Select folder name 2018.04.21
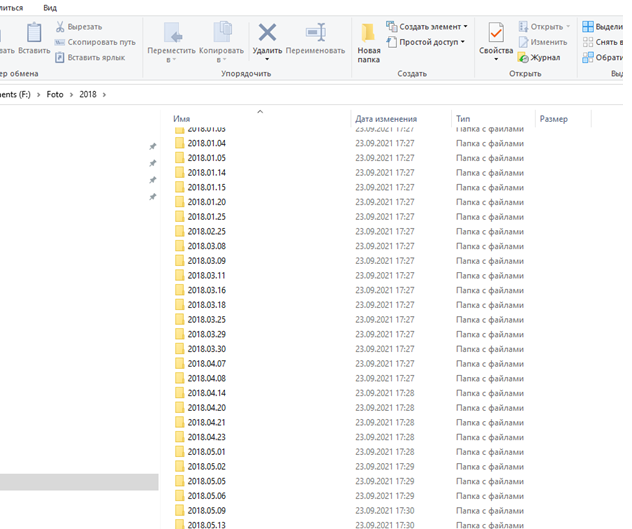This screenshot has height=529, width=632. click(206, 423)
